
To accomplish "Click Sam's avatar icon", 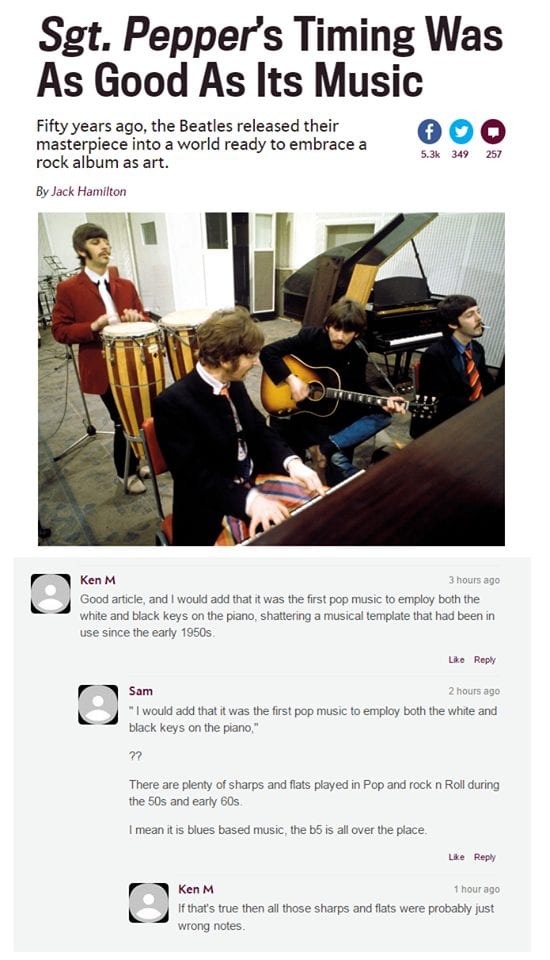I will (x=98, y=705).
